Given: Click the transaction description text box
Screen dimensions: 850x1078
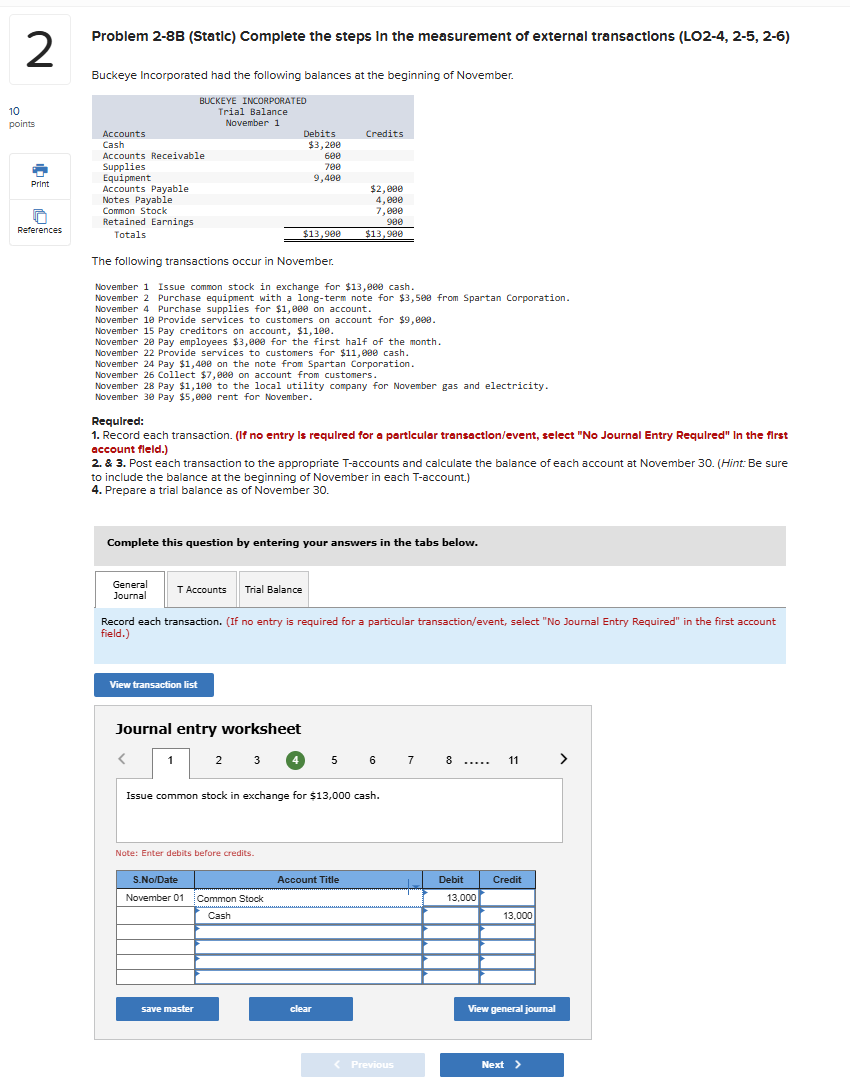Looking at the screenshot, I should click(x=340, y=811).
